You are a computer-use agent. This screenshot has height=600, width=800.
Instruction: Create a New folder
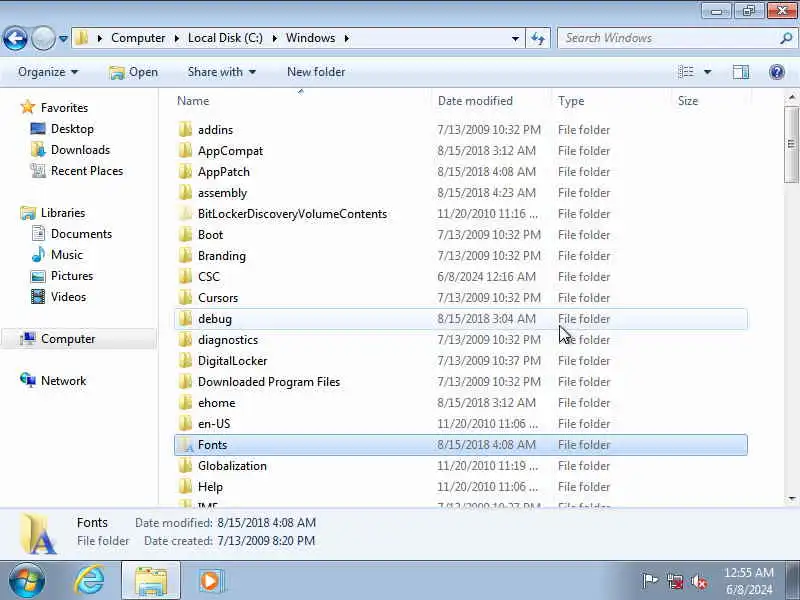click(x=316, y=72)
